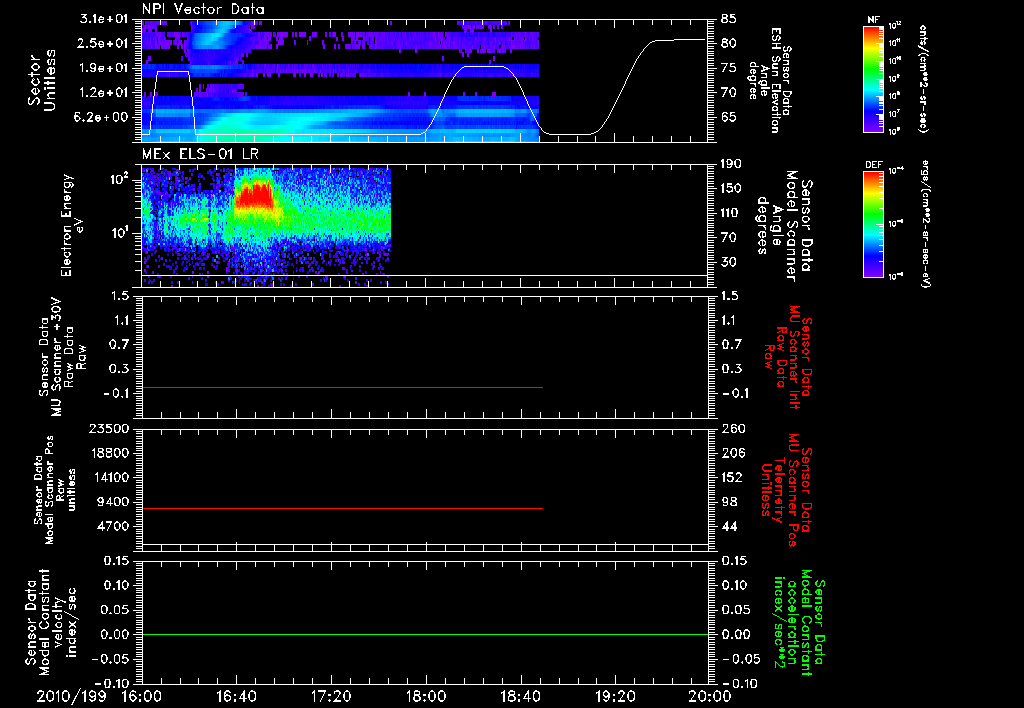
Task: Click the '9400' tick on Scanner Pos axis
Action: click(x=113, y=502)
